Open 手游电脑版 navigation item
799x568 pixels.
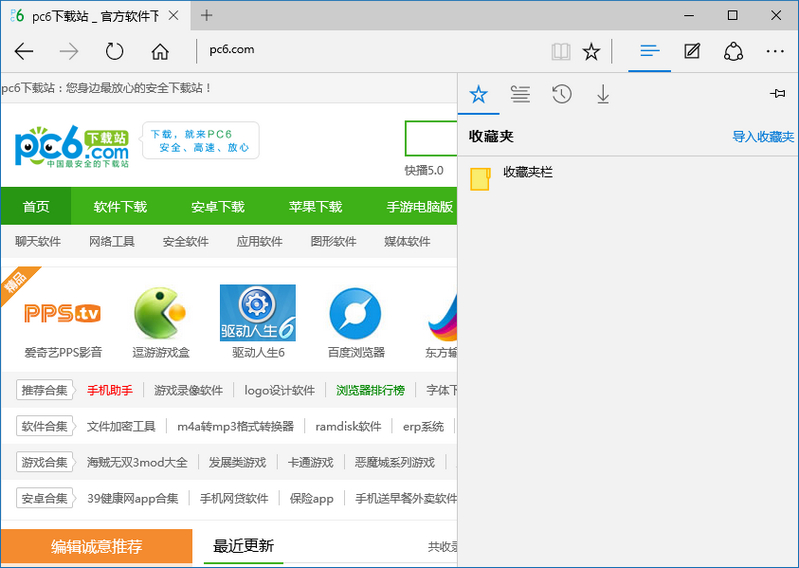[x=419, y=206]
